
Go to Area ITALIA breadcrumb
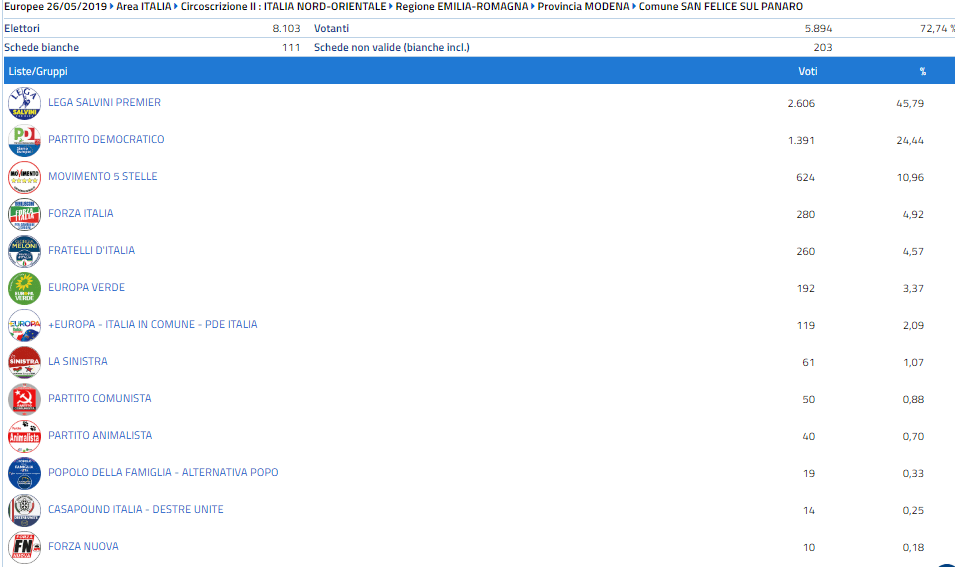144,7
